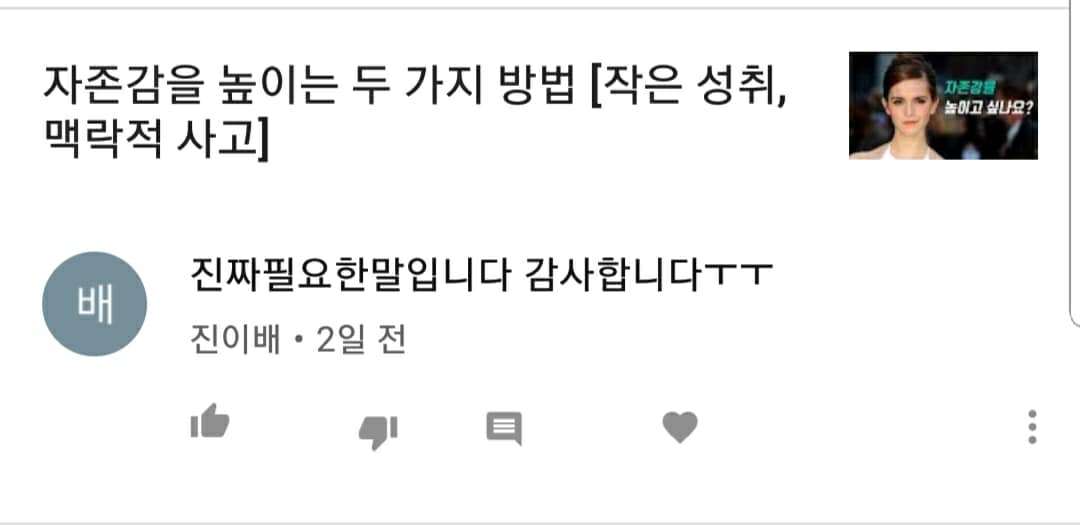Image resolution: width=1080 pixels, height=525 pixels.
Task: Click the 2일 전 timestamp
Action: 361,340
